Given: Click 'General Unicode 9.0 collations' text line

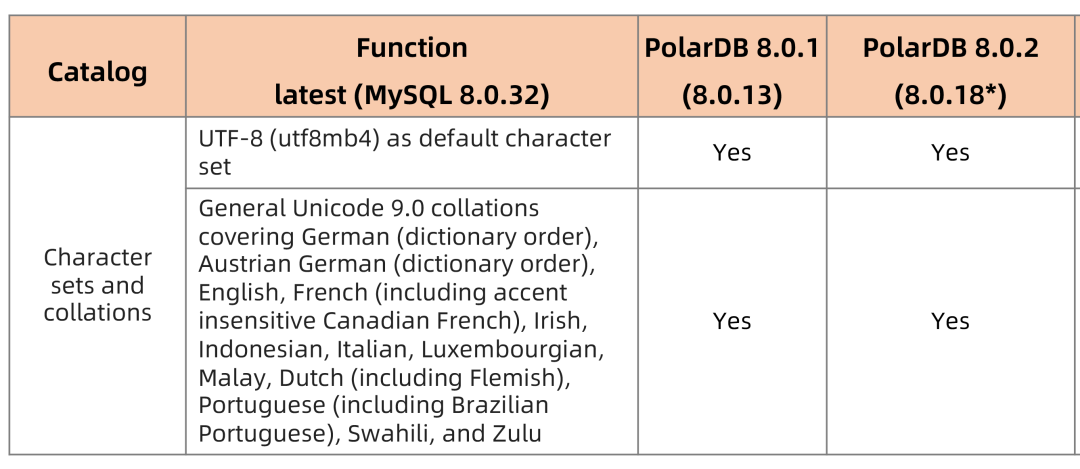Looking at the screenshot, I should tap(368, 208).
